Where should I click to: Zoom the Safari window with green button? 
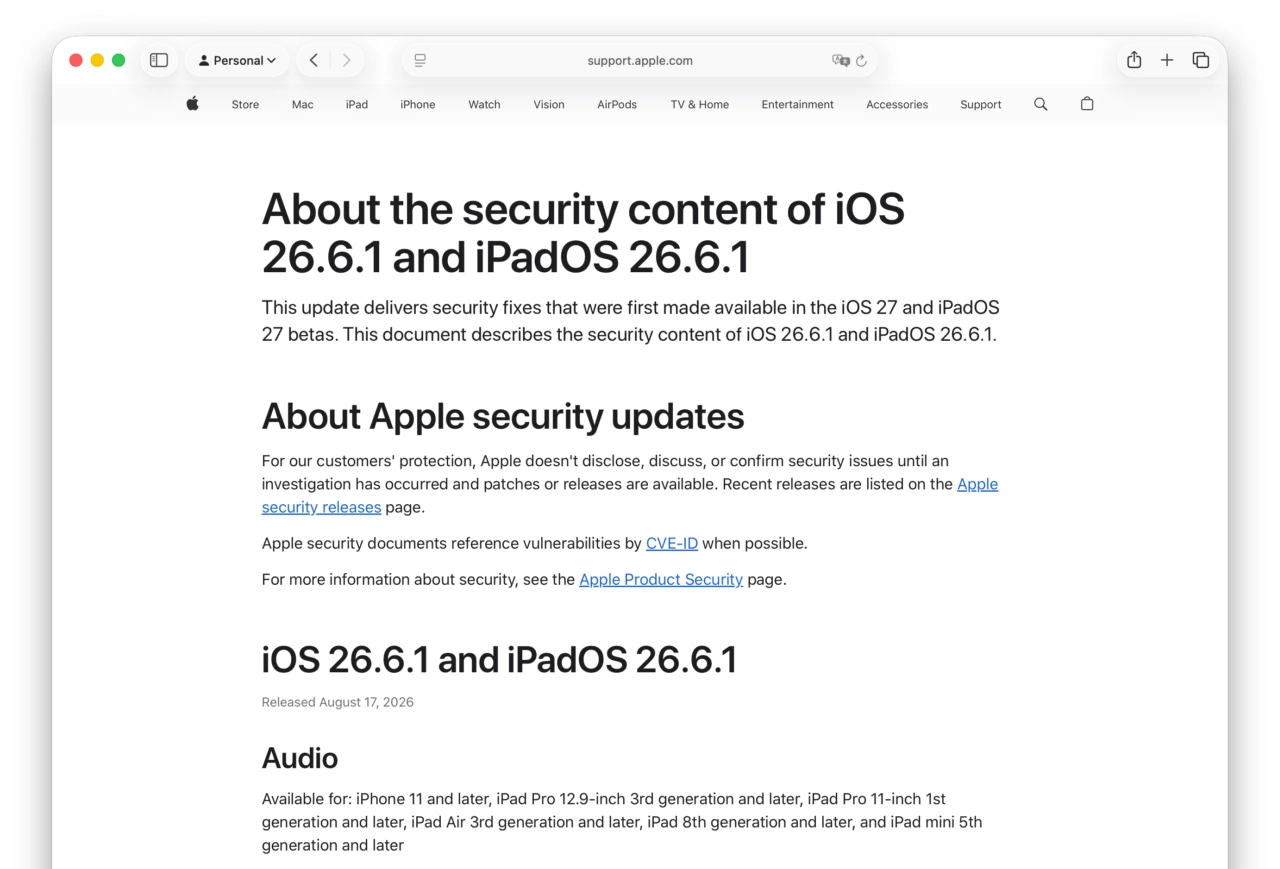(118, 60)
